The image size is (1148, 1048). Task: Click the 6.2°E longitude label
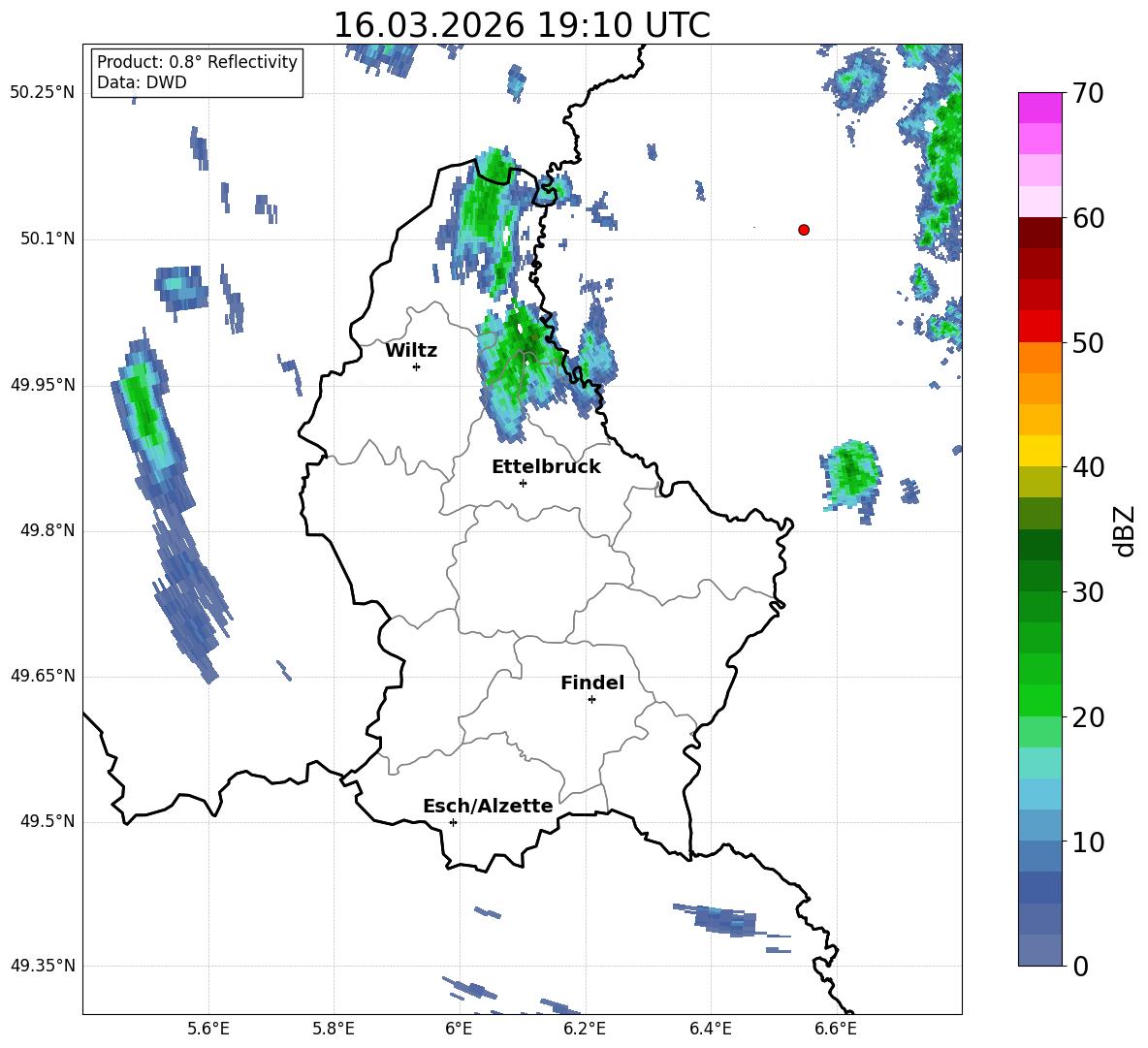(x=585, y=1029)
